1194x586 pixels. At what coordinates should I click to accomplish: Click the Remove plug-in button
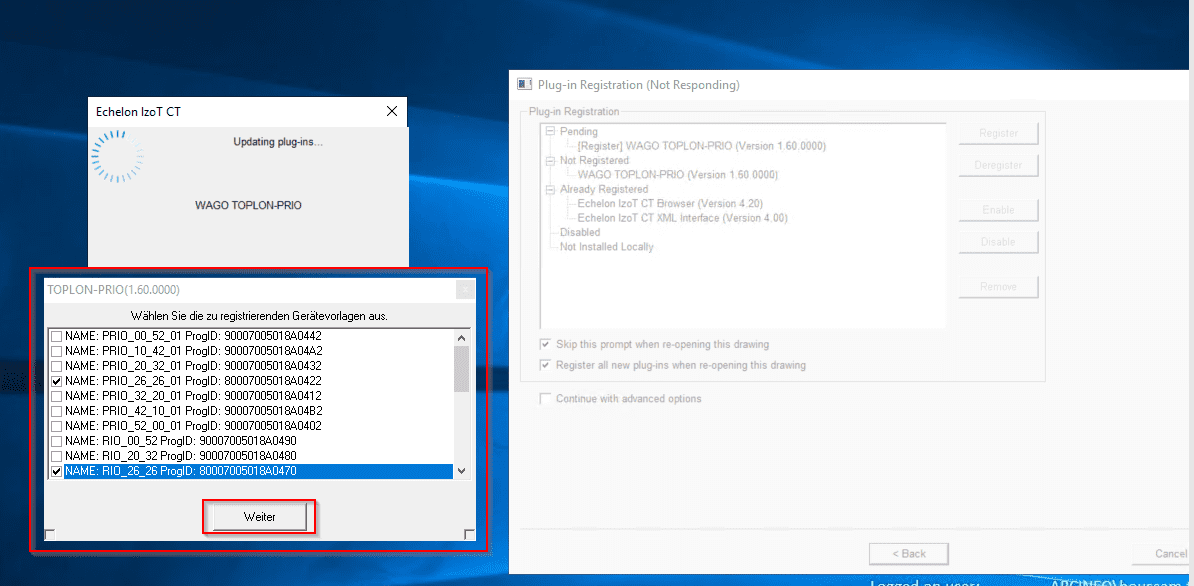[x=998, y=287]
